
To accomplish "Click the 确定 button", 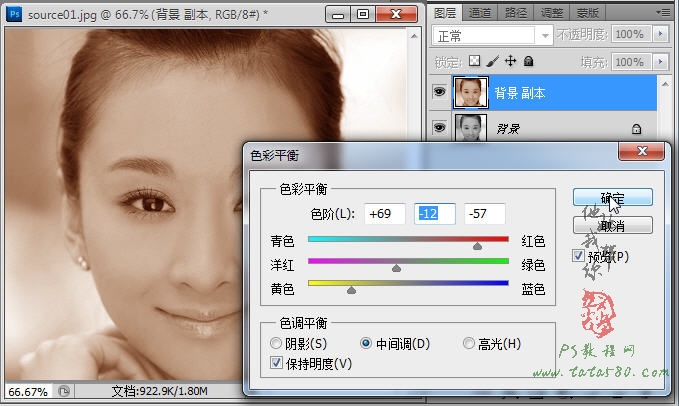I will click(x=612, y=197).
